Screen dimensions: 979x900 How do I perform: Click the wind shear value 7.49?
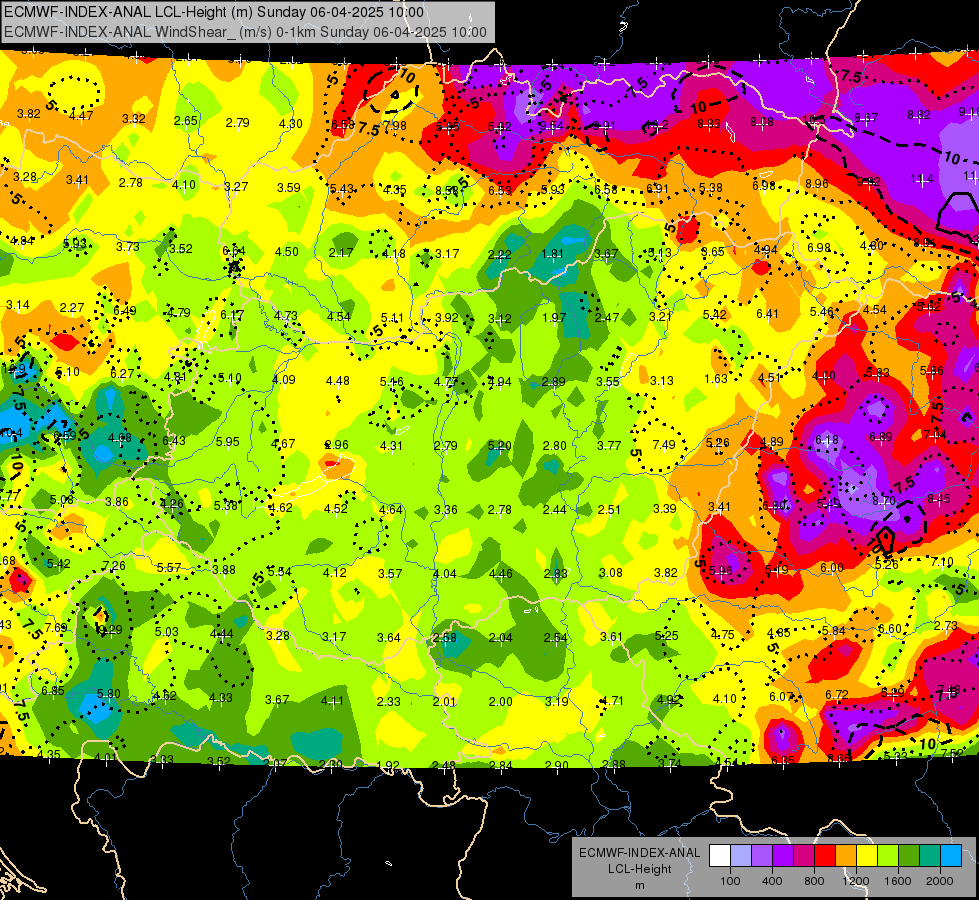[x=664, y=444]
